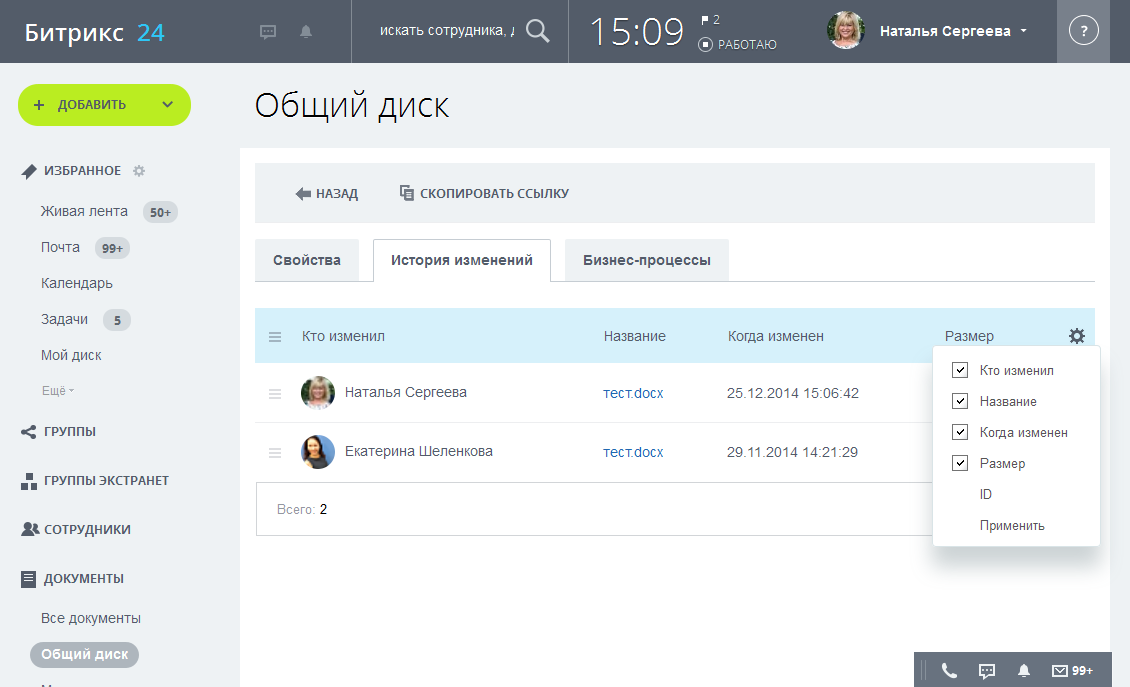This screenshot has width=1130, height=687.
Task: Click the table settings gear icon
Action: pyautogui.click(x=1076, y=336)
